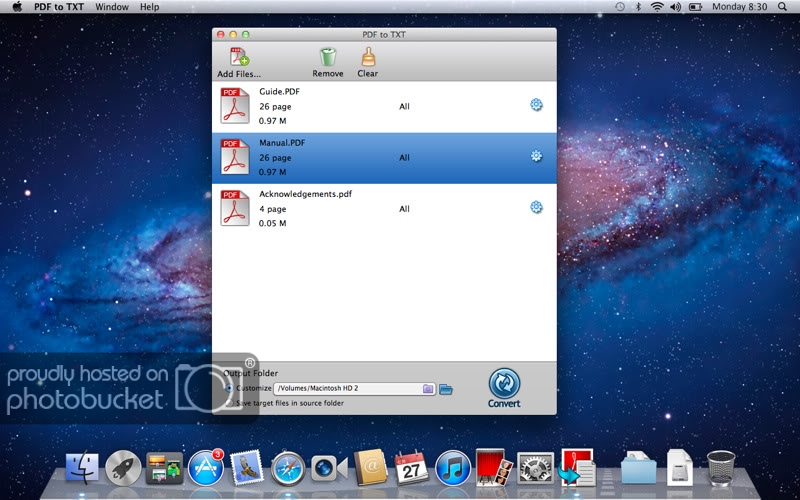Click the Bluetooth menu bar icon

[x=638, y=7]
